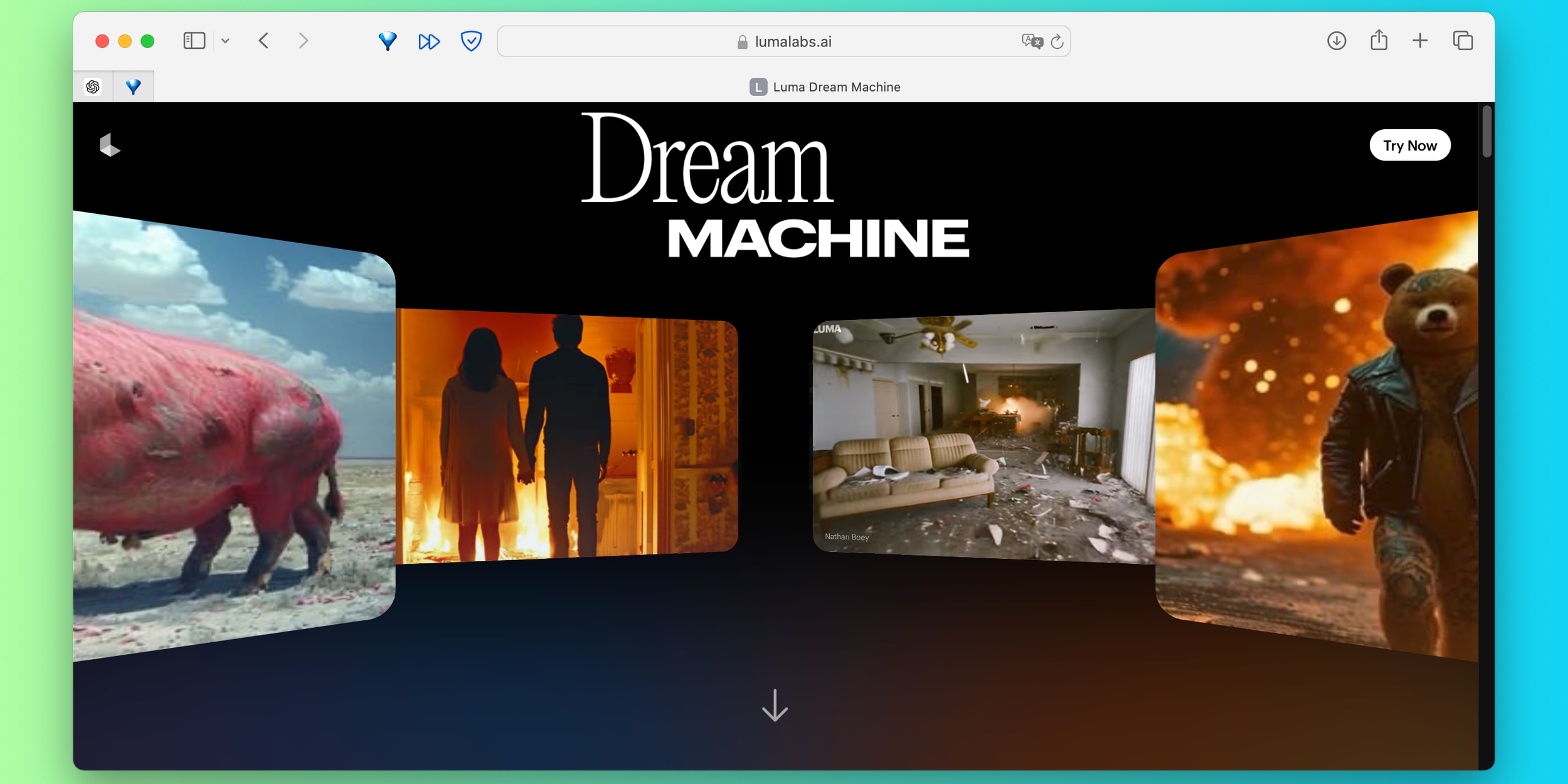Click the lumalabs.ai address bar
Viewport: 1568px width, 784px height.
(x=783, y=41)
